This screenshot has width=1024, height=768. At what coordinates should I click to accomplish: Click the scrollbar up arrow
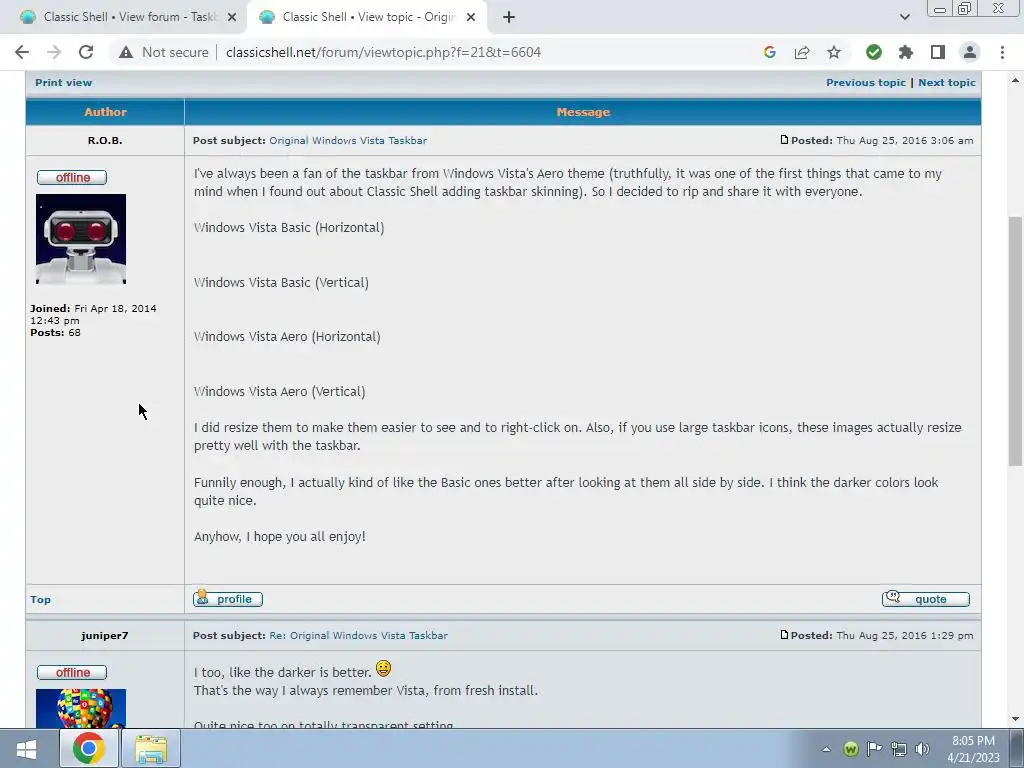pyautogui.click(x=1016, y=80)
